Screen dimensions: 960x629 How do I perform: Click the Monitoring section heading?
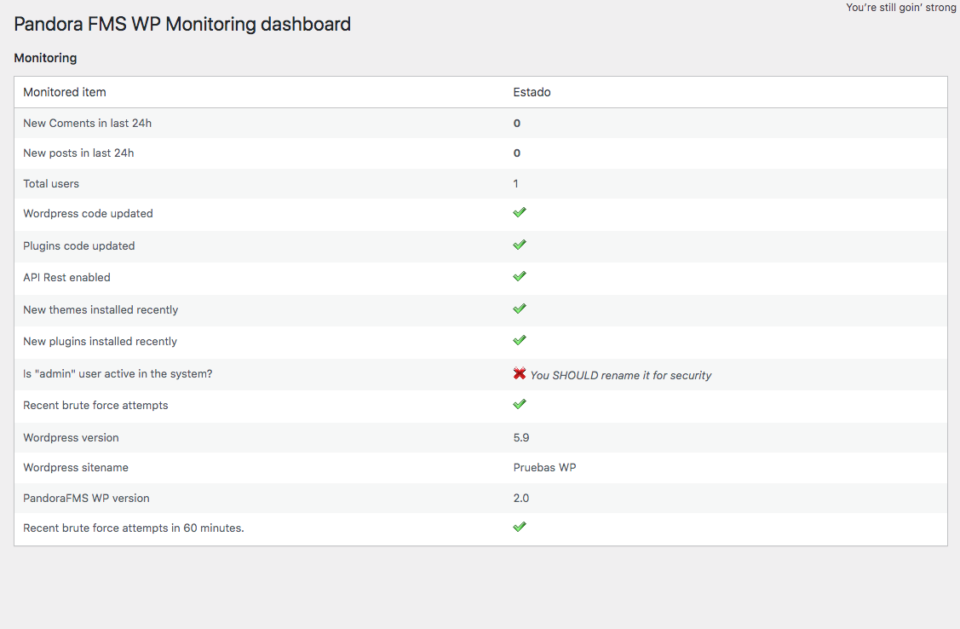click(x=45, y=58)
